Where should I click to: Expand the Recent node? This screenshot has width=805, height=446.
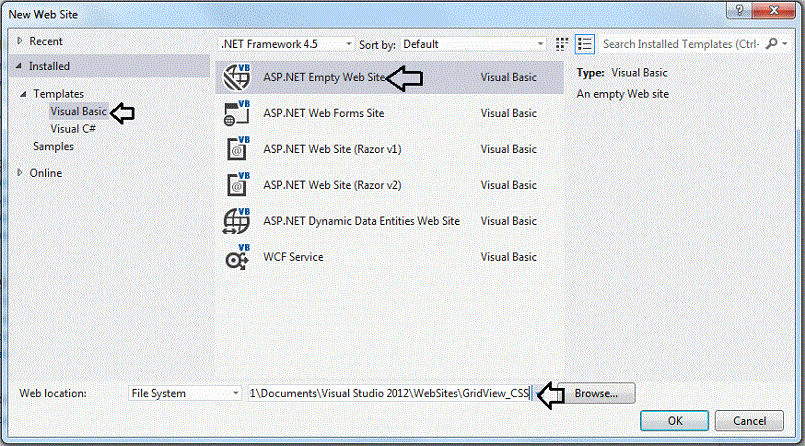pyautogui.click(x=20, y=41)
